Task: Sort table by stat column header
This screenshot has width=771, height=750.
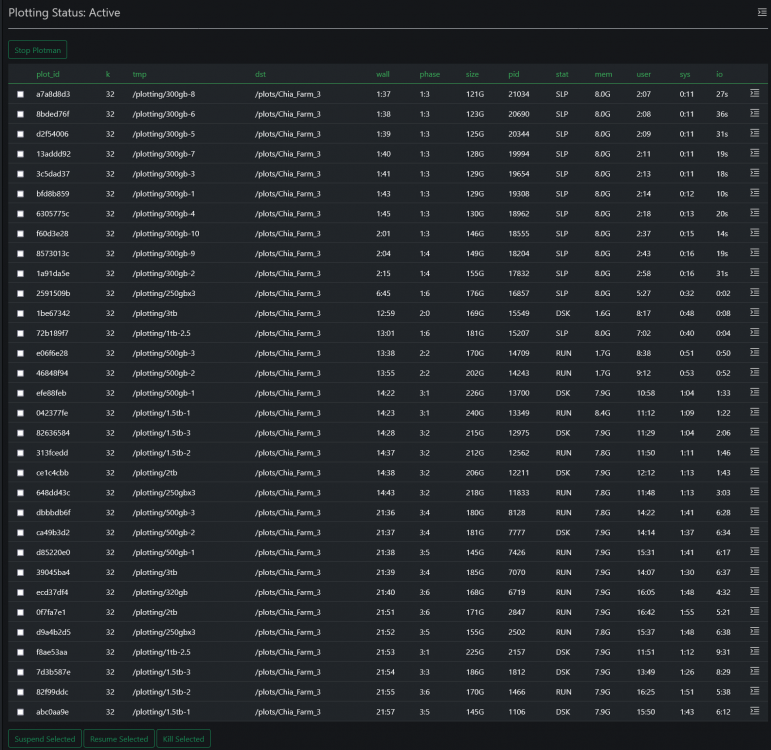Action: pyautogui.click(x=562, y=74)
